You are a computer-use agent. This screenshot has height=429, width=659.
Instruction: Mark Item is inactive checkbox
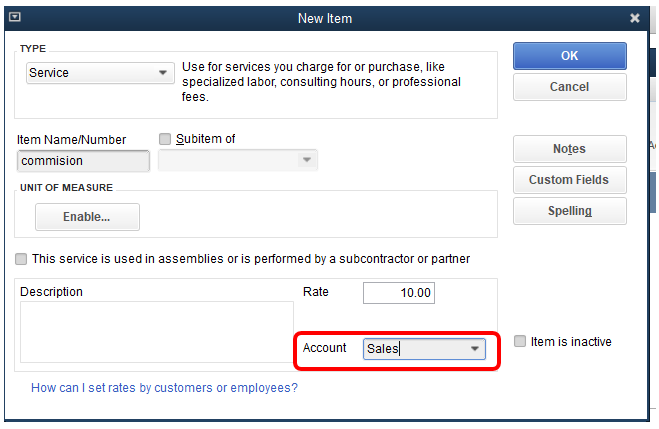[520, 341]
